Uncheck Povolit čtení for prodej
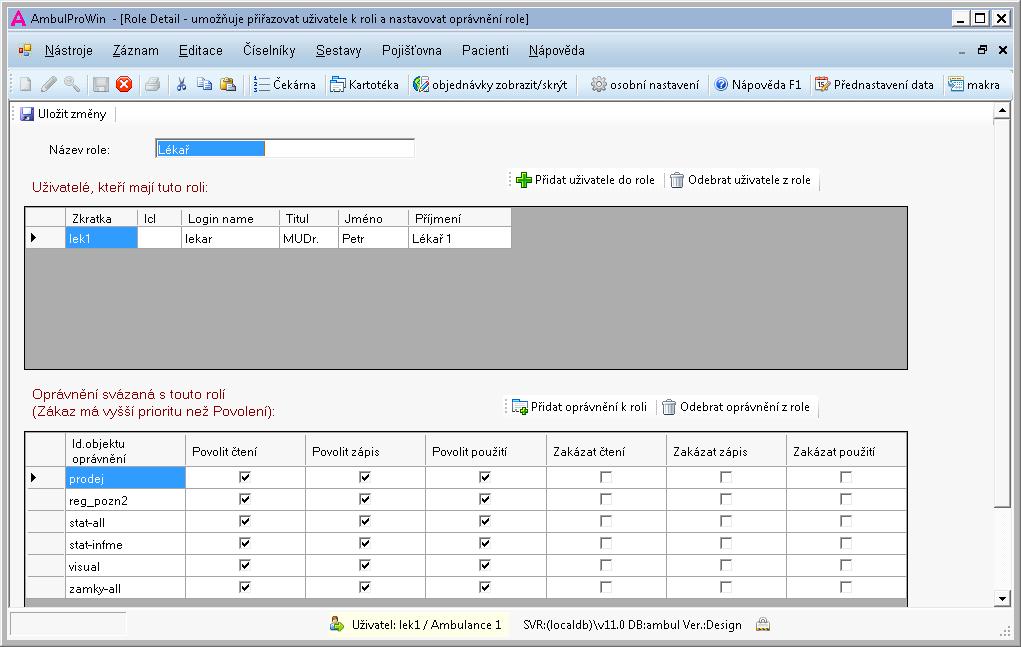This screenshot has width=1021, height=647. pos(245,477)
